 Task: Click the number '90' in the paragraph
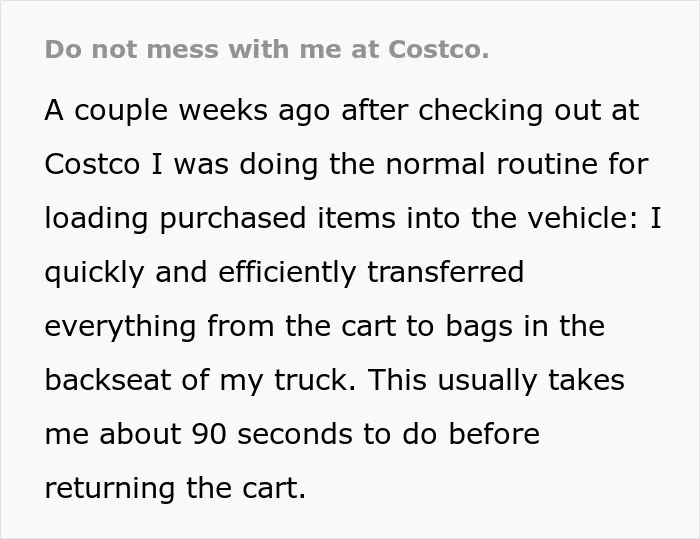pos(209,434)
